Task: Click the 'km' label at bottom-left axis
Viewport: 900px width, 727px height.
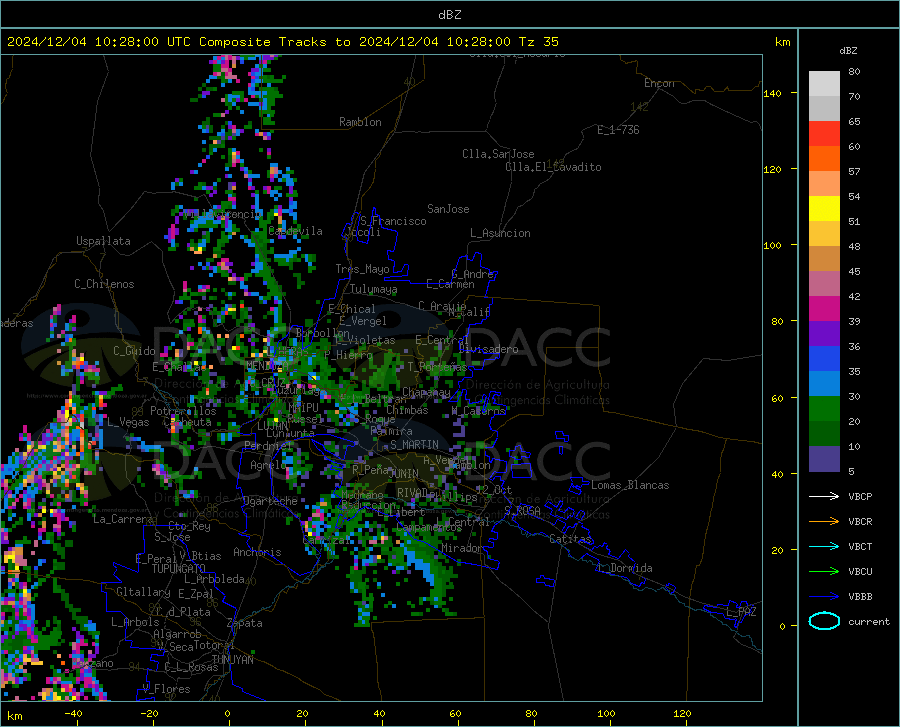Action: click(14, 716)
